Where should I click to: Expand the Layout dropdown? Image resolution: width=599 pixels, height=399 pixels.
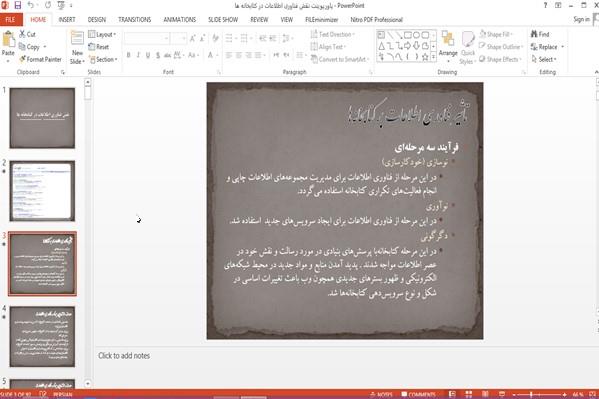click(102, 34)
